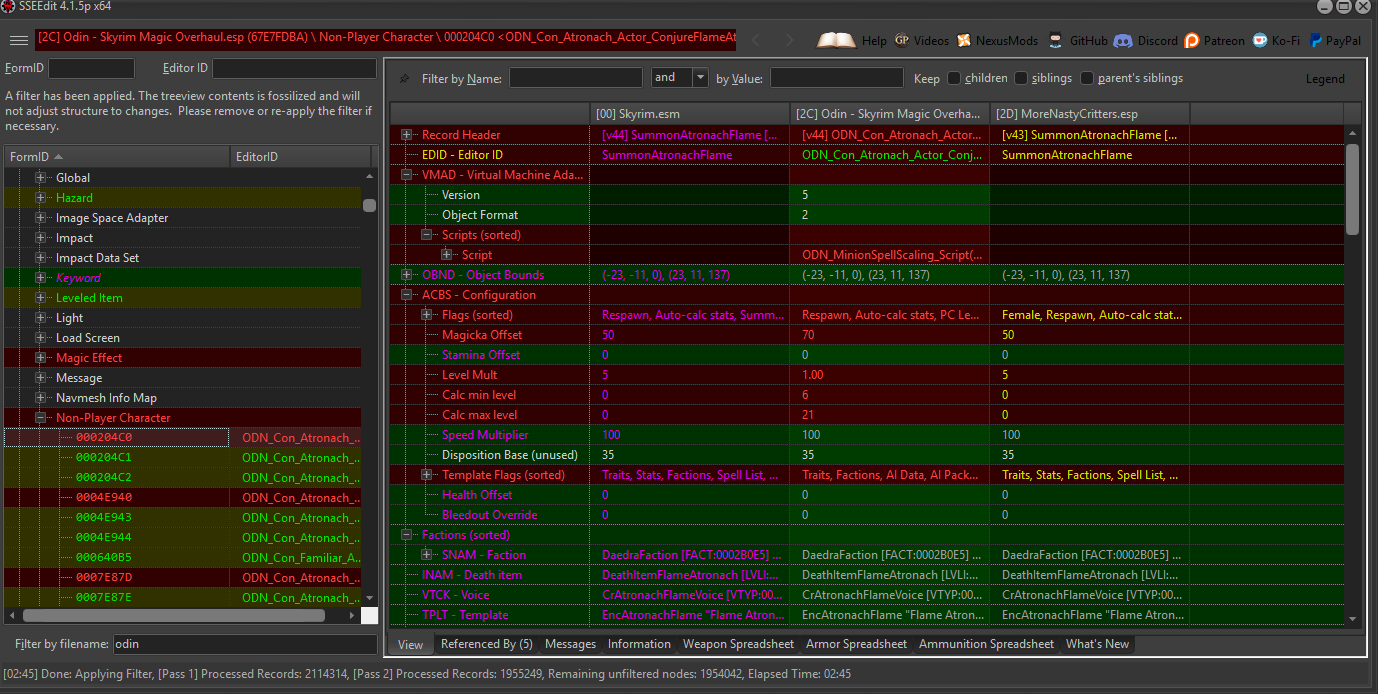The width and height of the screenshot is (1378, 694).
Task: Open the NexusMods icon link
Action: (964, 41)
